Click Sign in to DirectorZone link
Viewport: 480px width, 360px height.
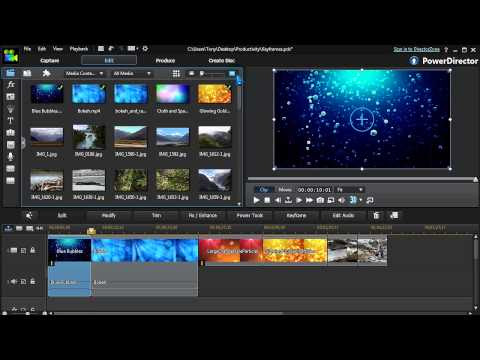pyautogui.click(x=416, y=49)
